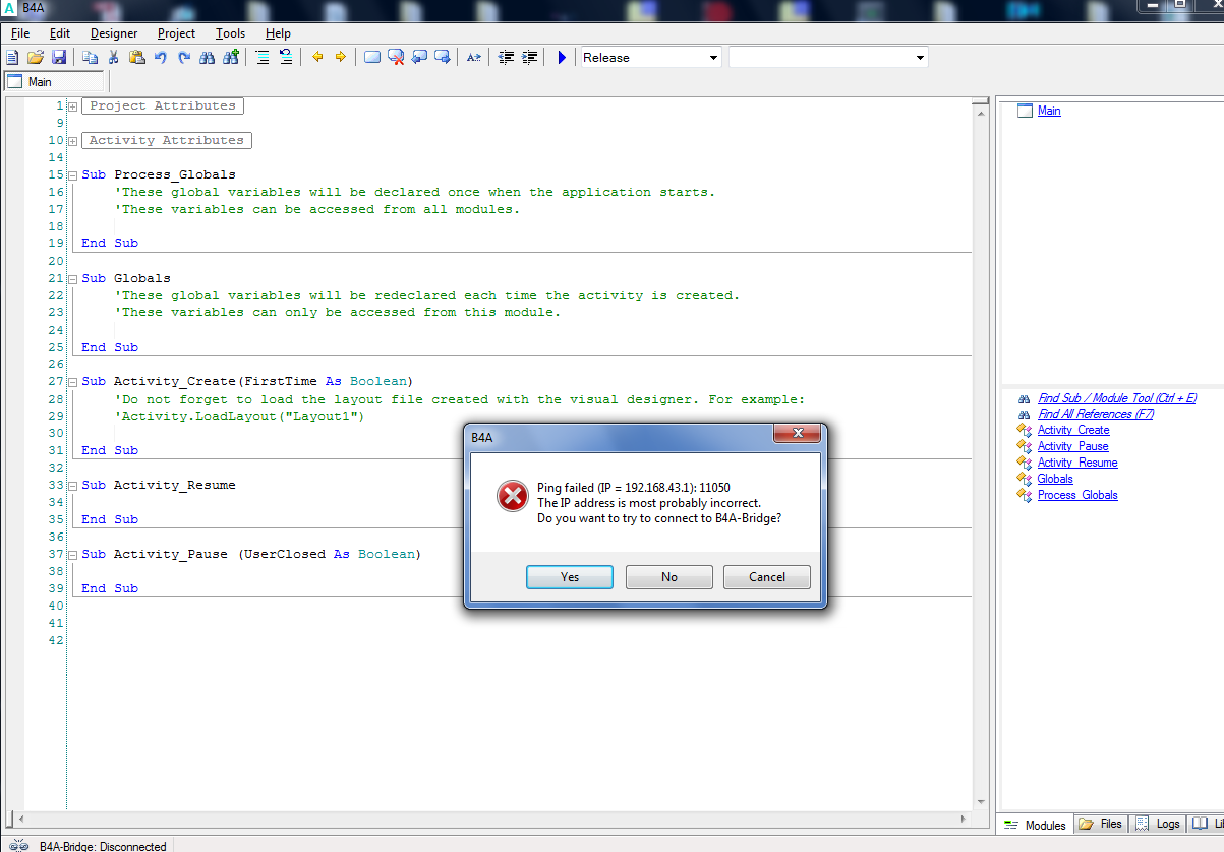1224x852 pixels.
Task: Open the empty combo box beside Release
Action: coord(828,58)
